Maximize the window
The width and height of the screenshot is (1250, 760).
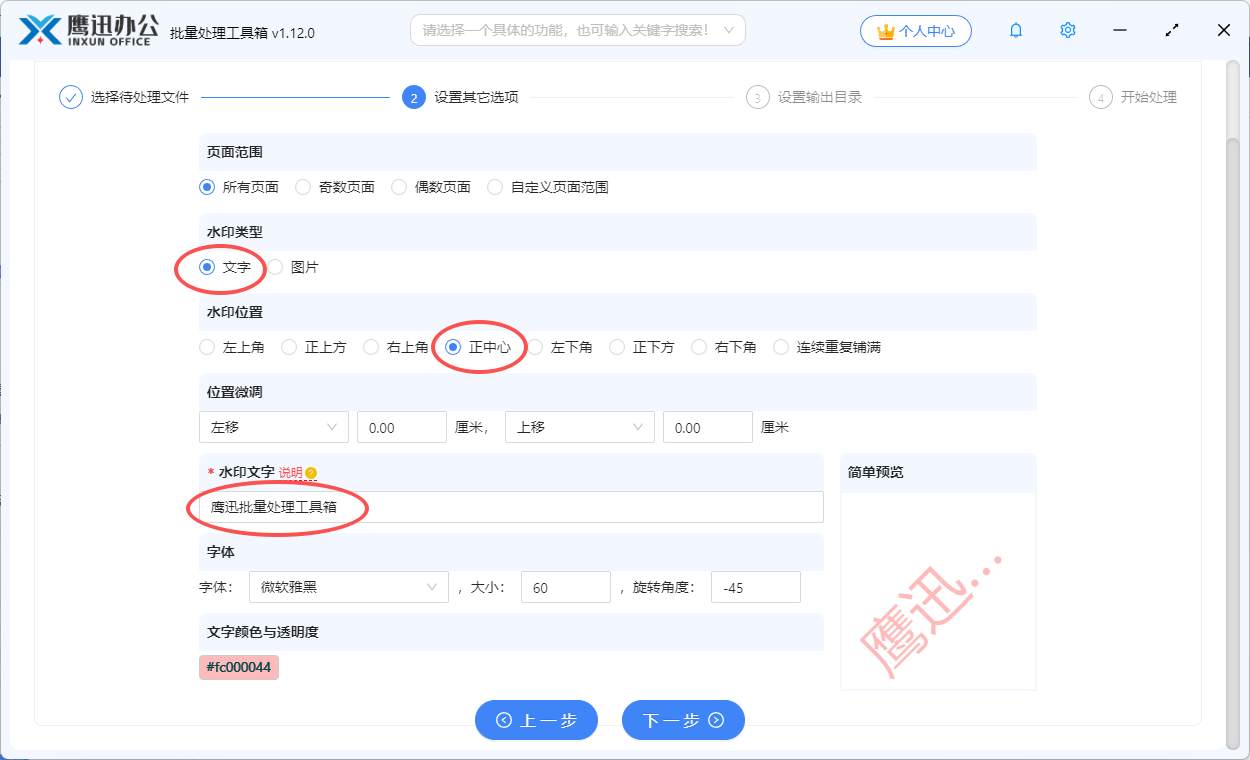pyautogui.click(x=1172, y=31)
